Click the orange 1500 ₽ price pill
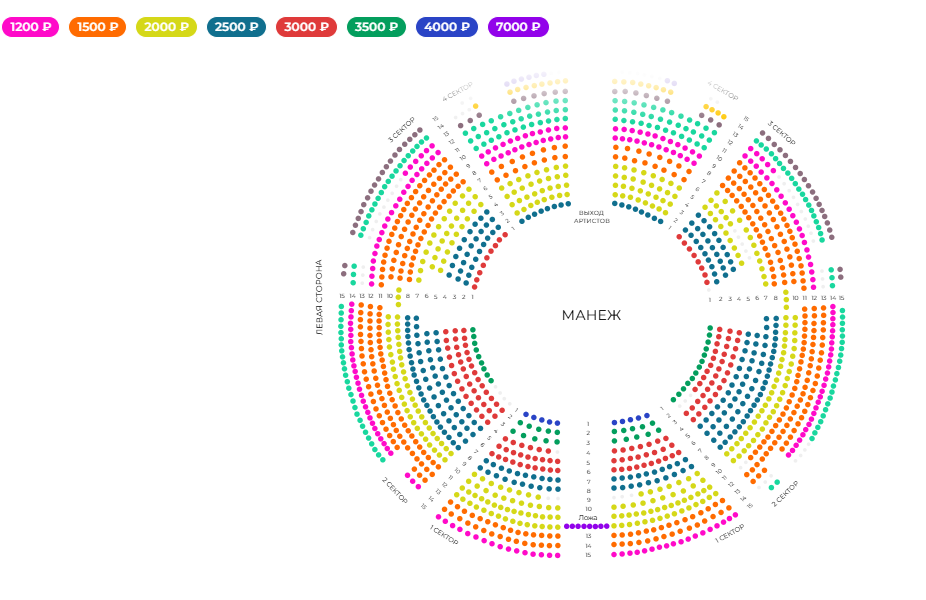The width and height of the screenshot is (926, 600). click(97, 28)
